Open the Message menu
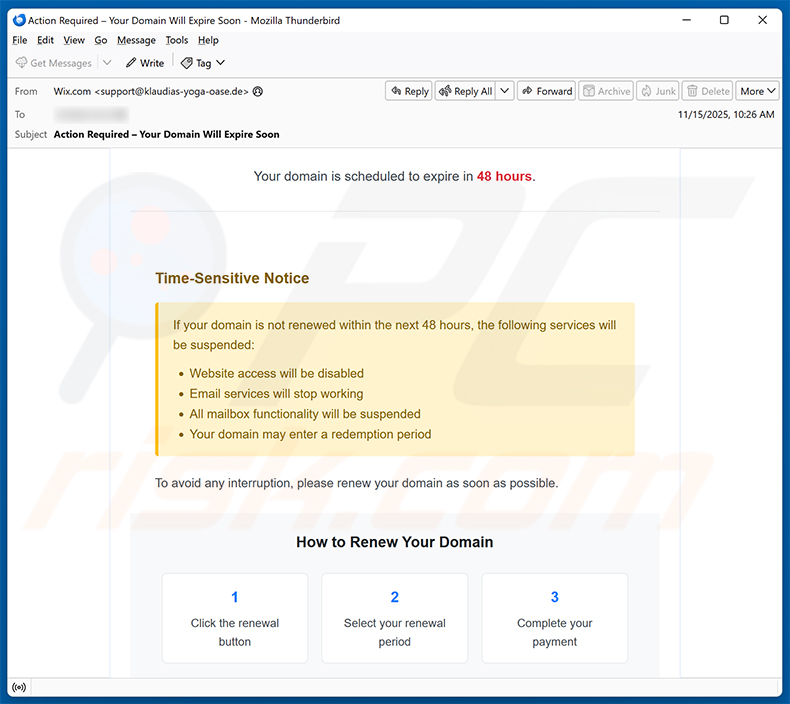 [x=136, y=40]
